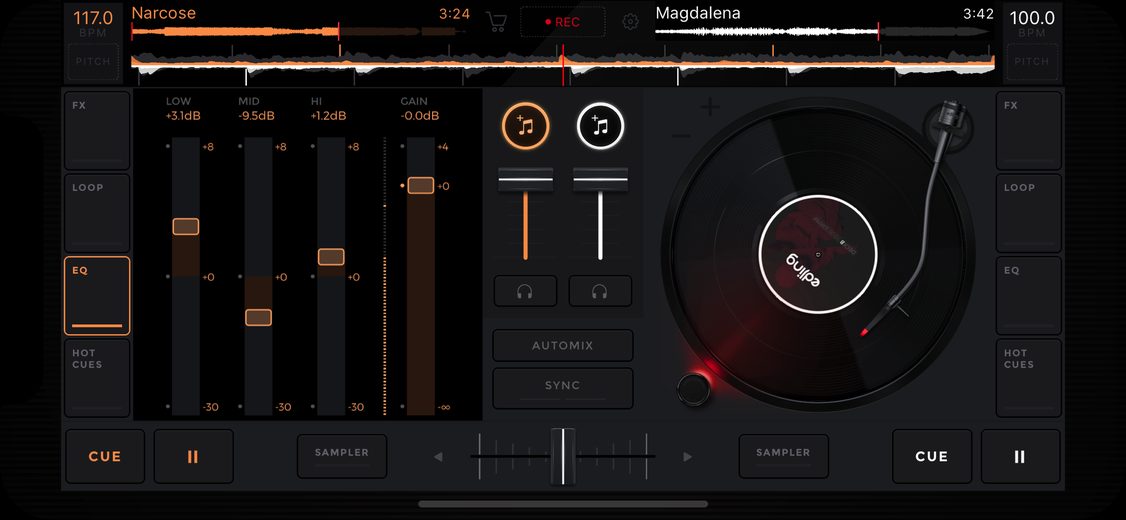The height and width of the screenshot is (520, 1126).
Task: Toggle headphone pre-listen for right deck
Action: click(600, 291)
